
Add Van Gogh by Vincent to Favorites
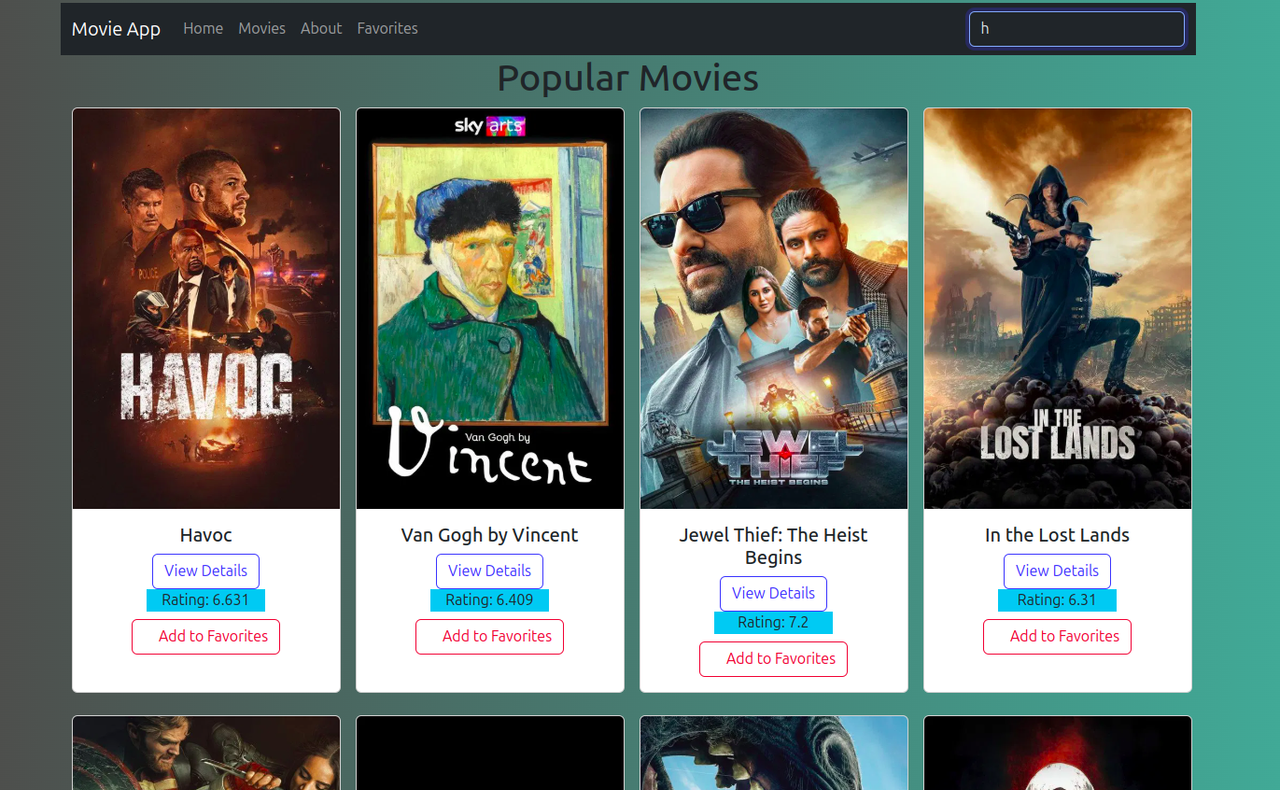pyautogui.click(x=490, y=637)
